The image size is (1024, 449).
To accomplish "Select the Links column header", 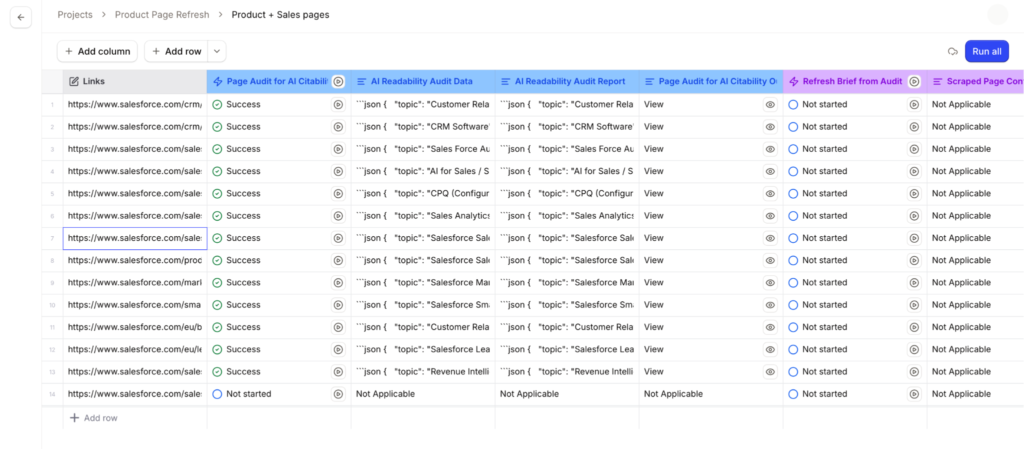I will (135, 82).
